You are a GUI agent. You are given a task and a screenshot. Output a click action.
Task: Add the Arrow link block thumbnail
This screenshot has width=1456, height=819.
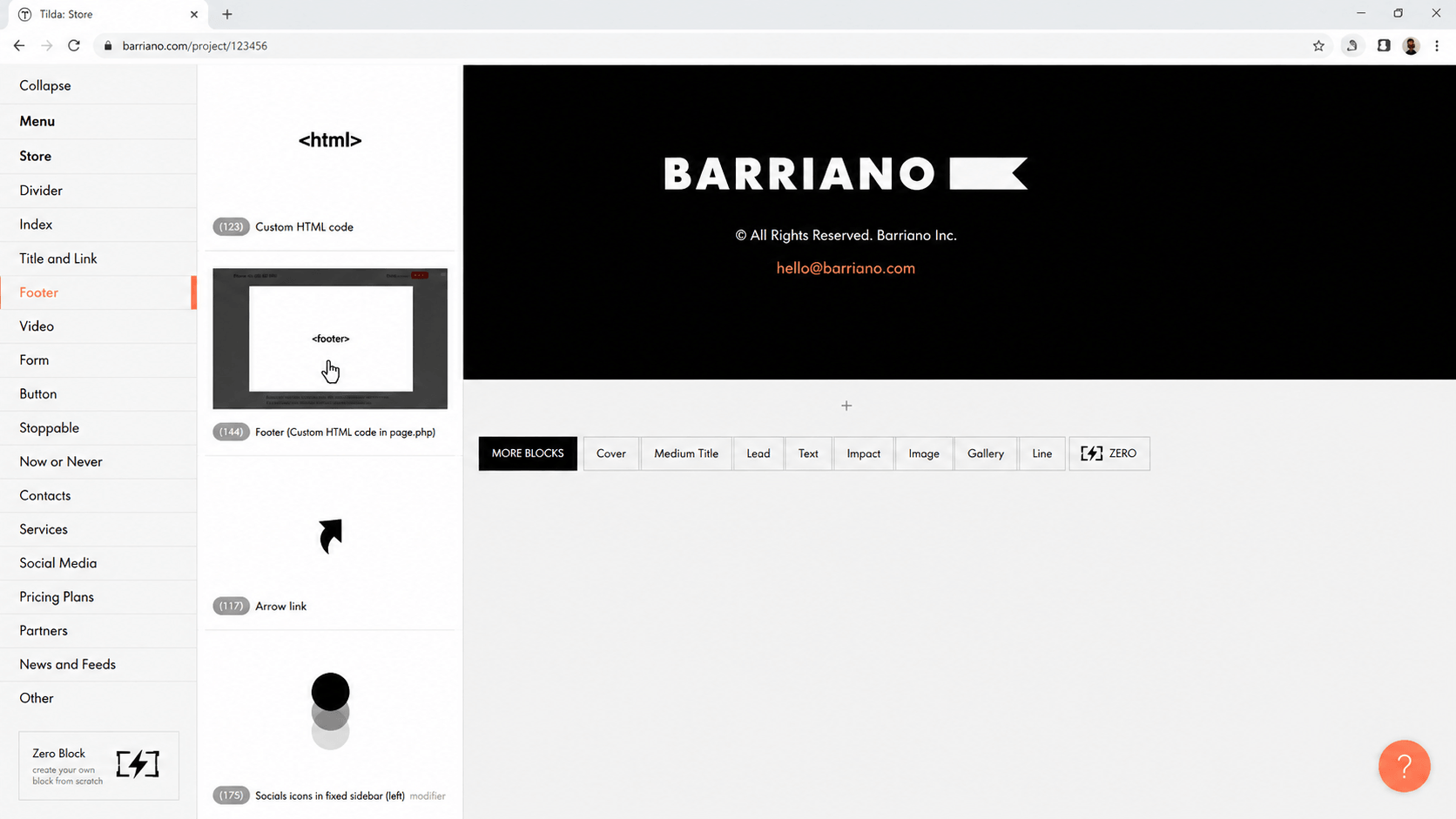[x=330, y=536]
